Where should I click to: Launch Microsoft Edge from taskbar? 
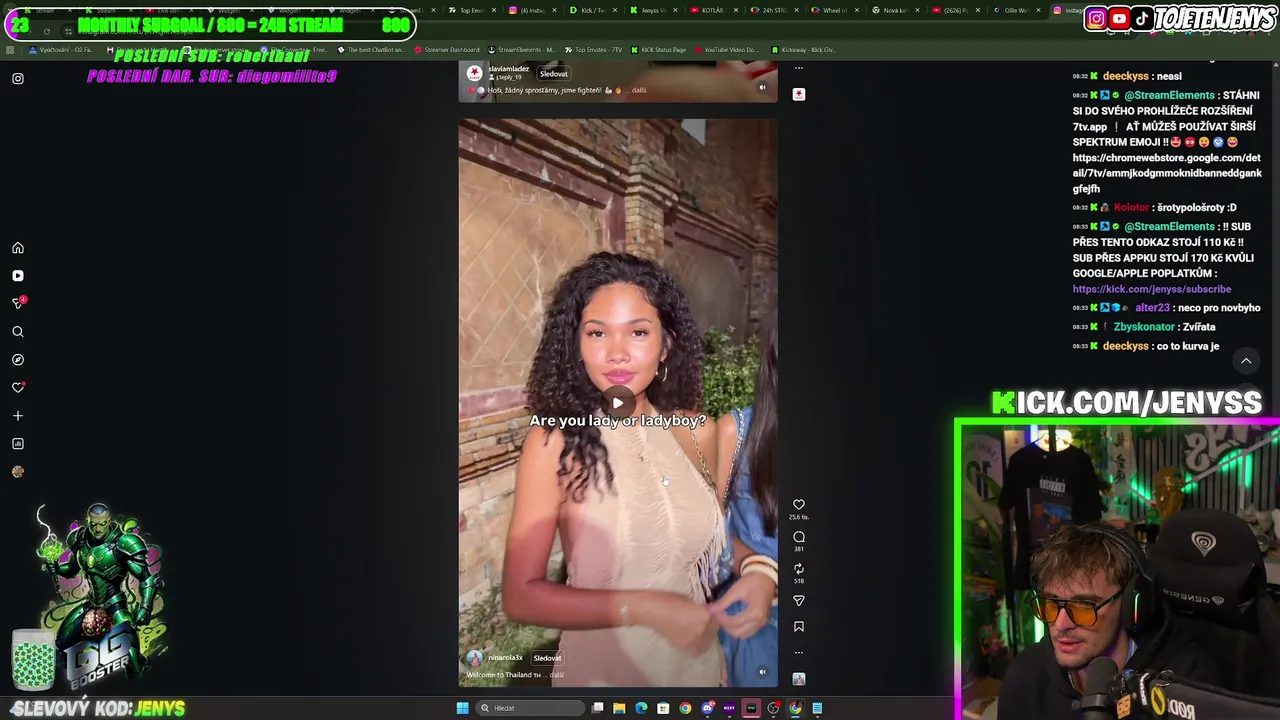click(641, 708)
